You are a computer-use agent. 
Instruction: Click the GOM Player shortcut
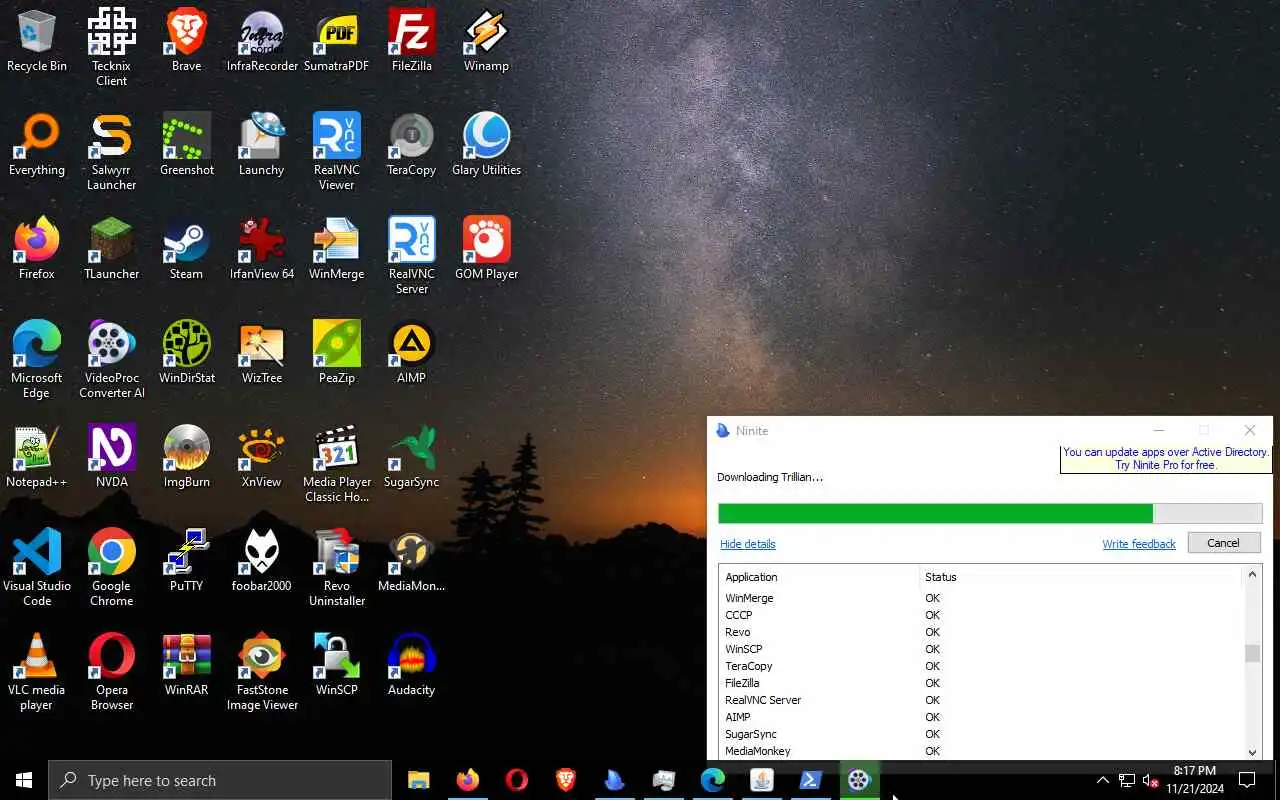(x=487, y=250)
